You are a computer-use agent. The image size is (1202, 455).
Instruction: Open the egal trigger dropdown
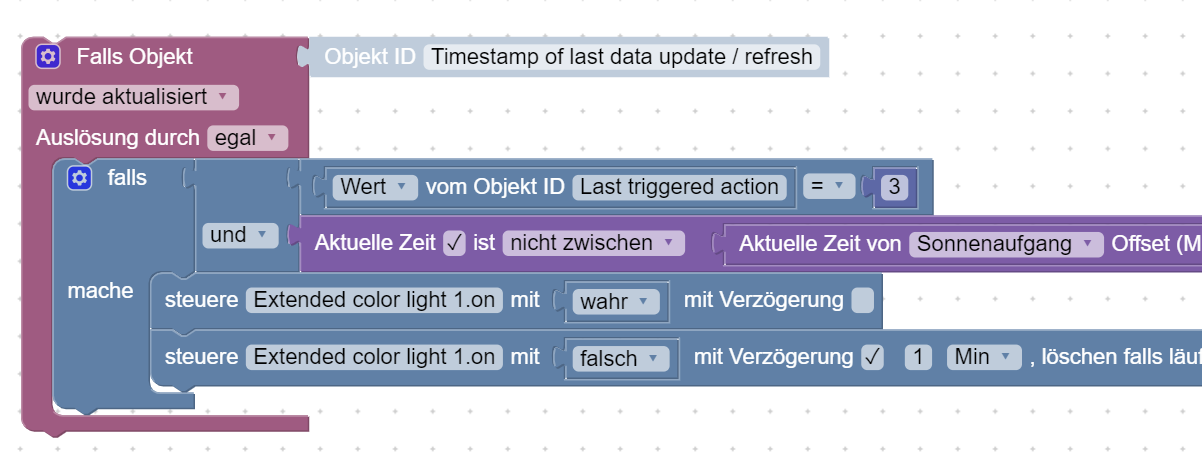point(247,138)
